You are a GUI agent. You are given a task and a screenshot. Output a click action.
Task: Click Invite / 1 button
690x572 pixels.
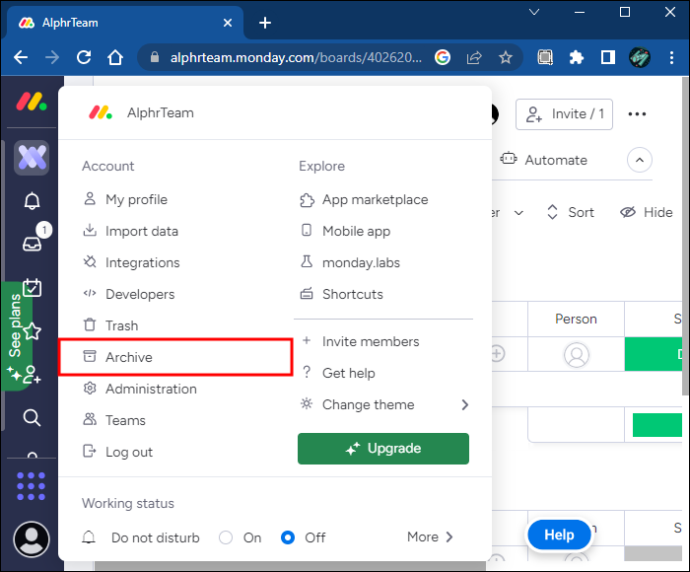tap(564, 114)
